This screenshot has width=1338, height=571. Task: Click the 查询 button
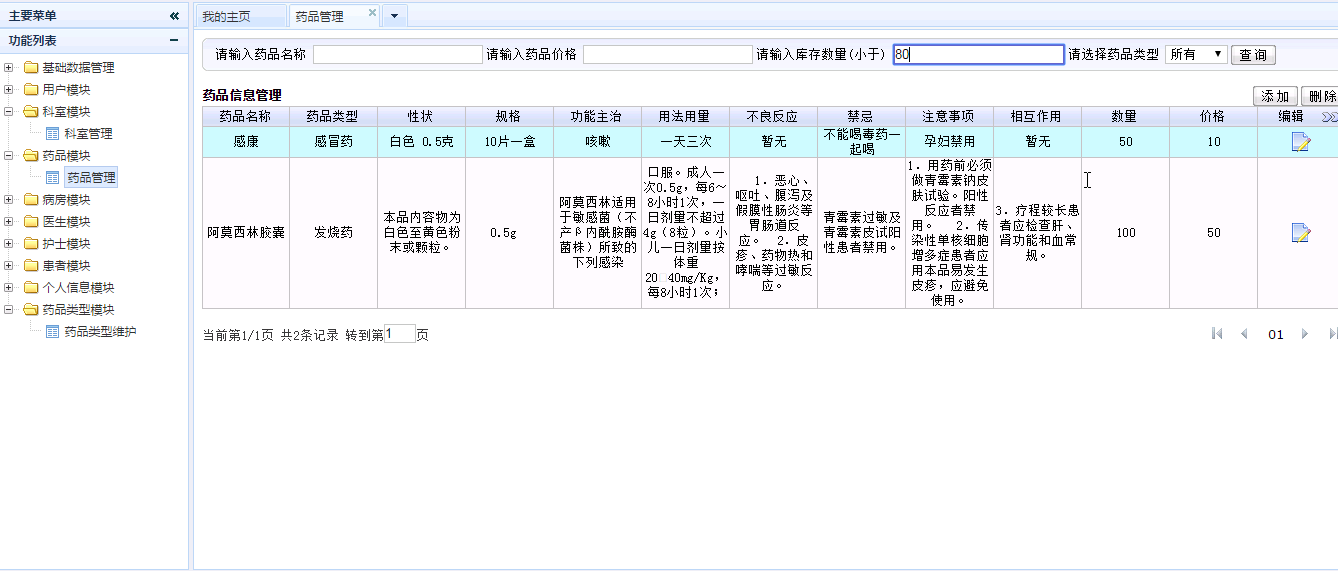pyautogui.click(x=1253, y=55)
